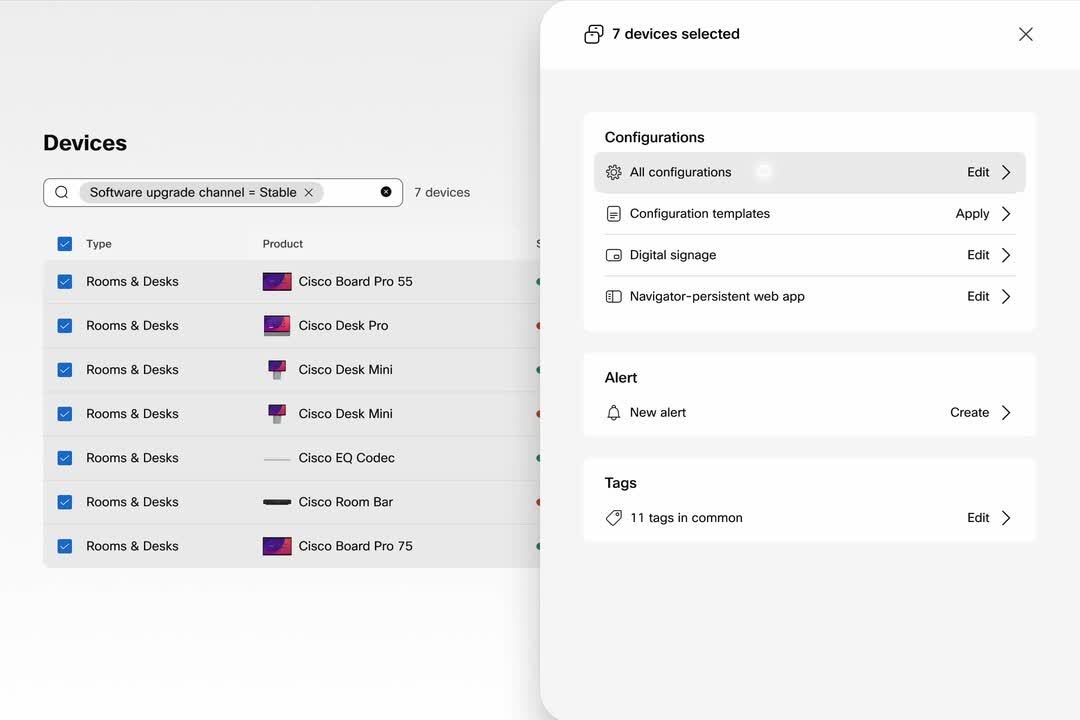Sort by the Product column header

tap(282, 244)
